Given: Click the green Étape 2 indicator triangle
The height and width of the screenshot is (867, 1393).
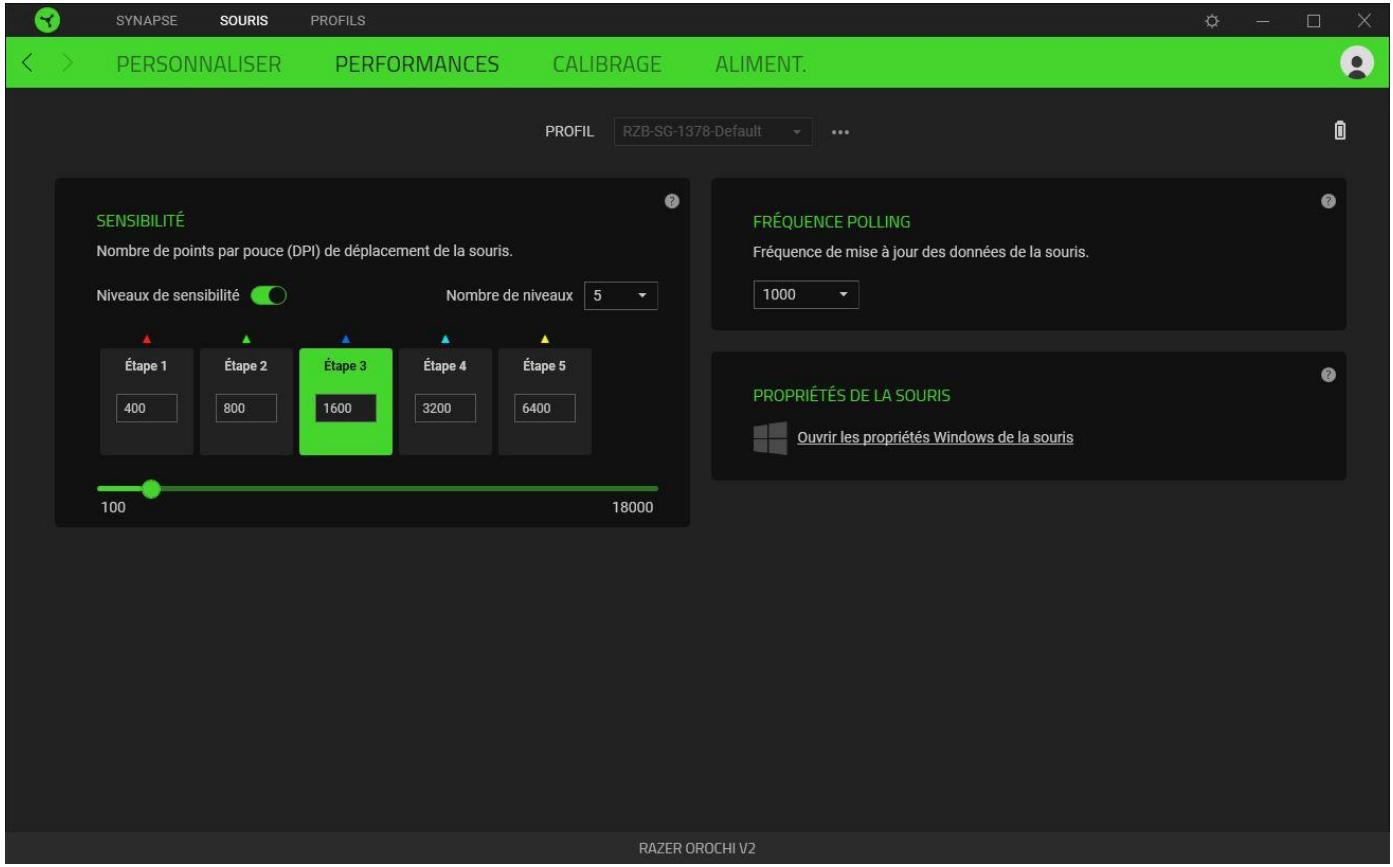Looking at the screenshot, I should point(246,339).
